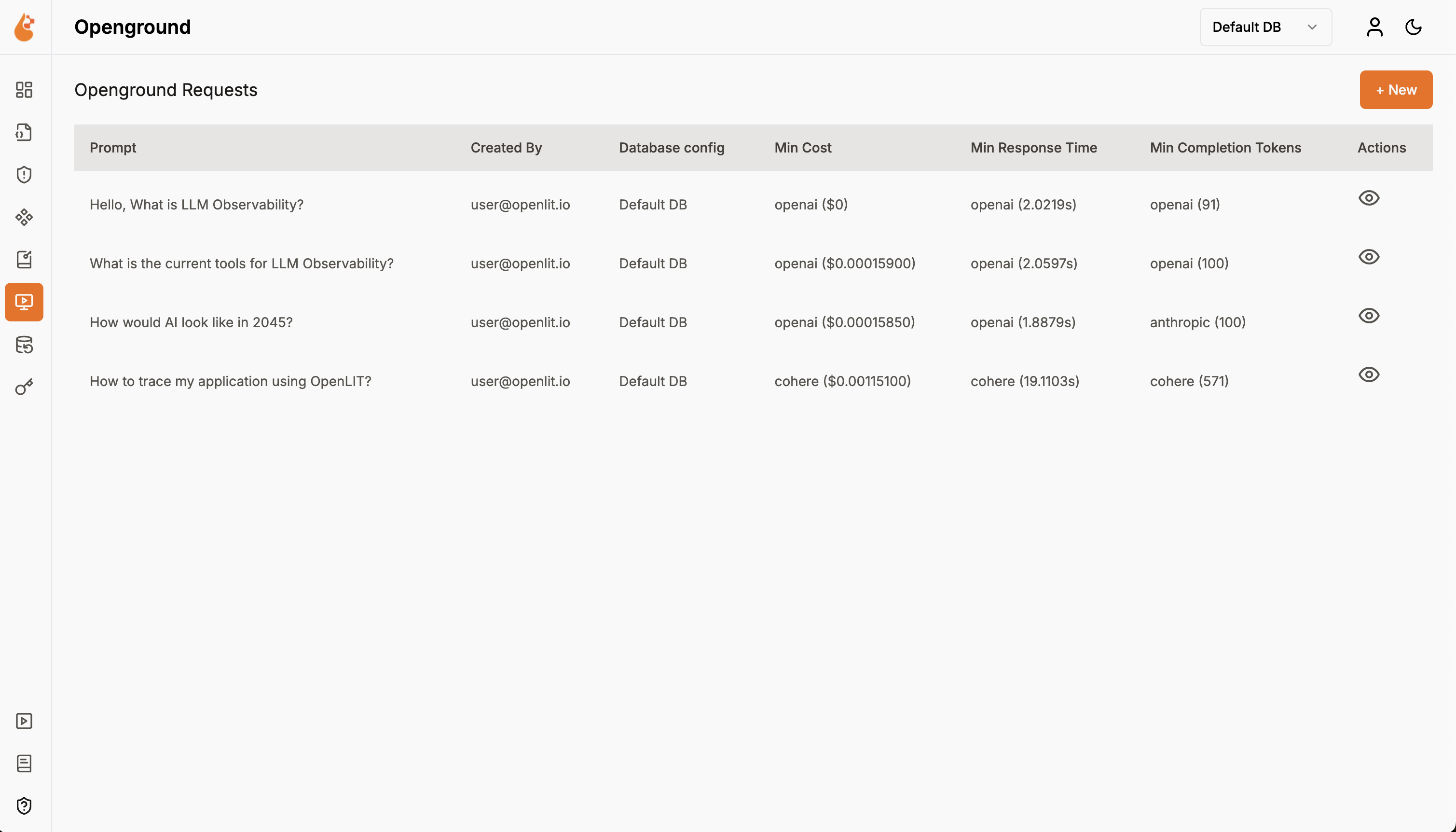
Task: Click the shield alert icon in sidebar
Action: [24, 174]
